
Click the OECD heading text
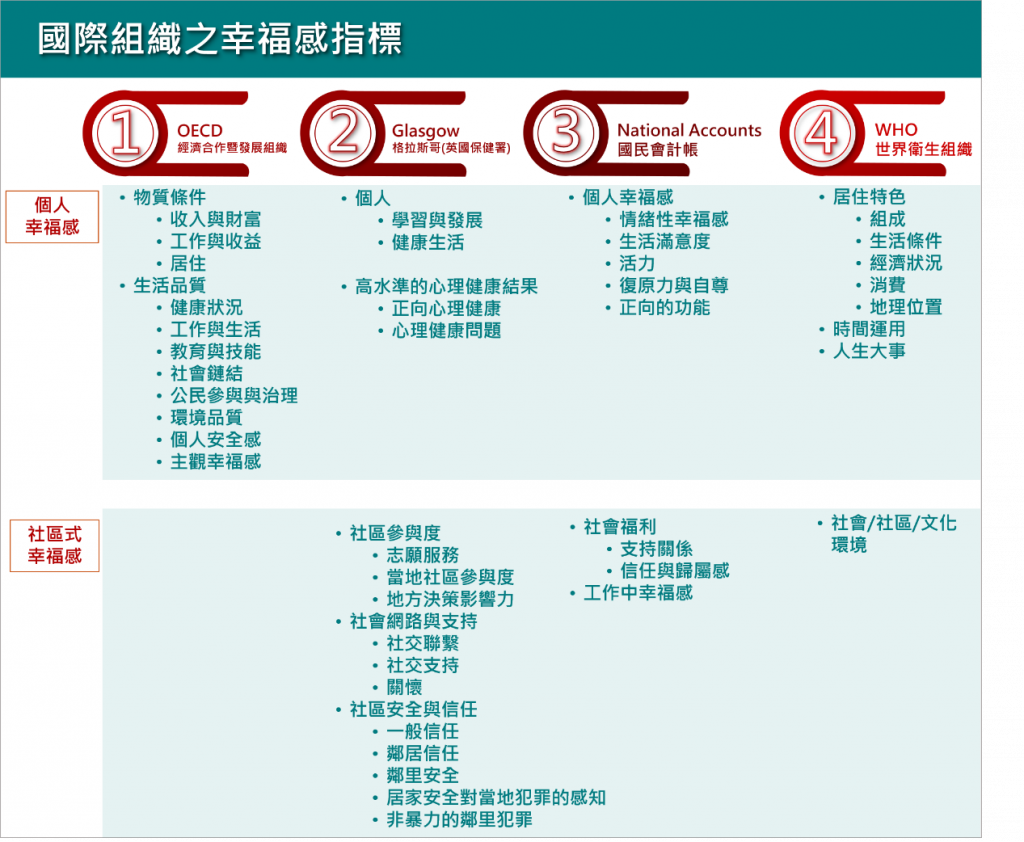coord(200,131)
